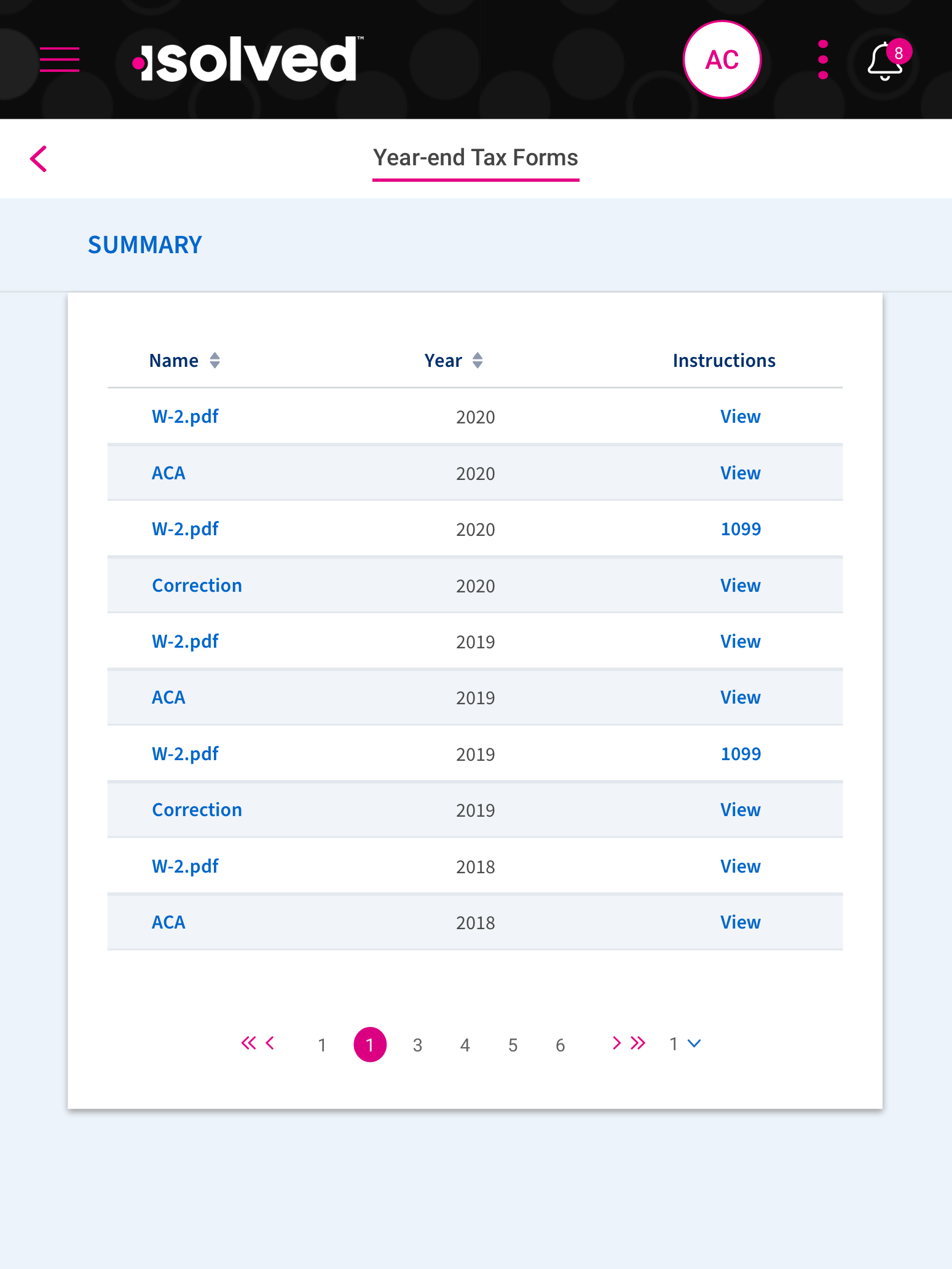Screen dimensions: 952x1269
Task: Open 1099 instructions for 2019 W-2.pdf
Action: click(x=741, y=754)
